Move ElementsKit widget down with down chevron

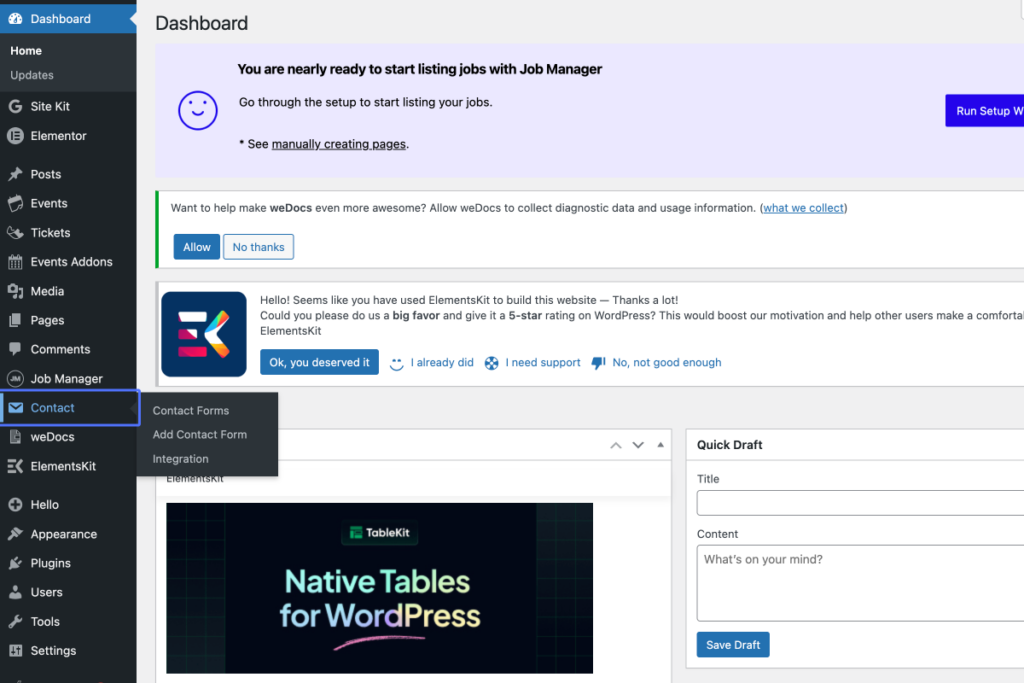pyautogui.click(x=638, y=445)
